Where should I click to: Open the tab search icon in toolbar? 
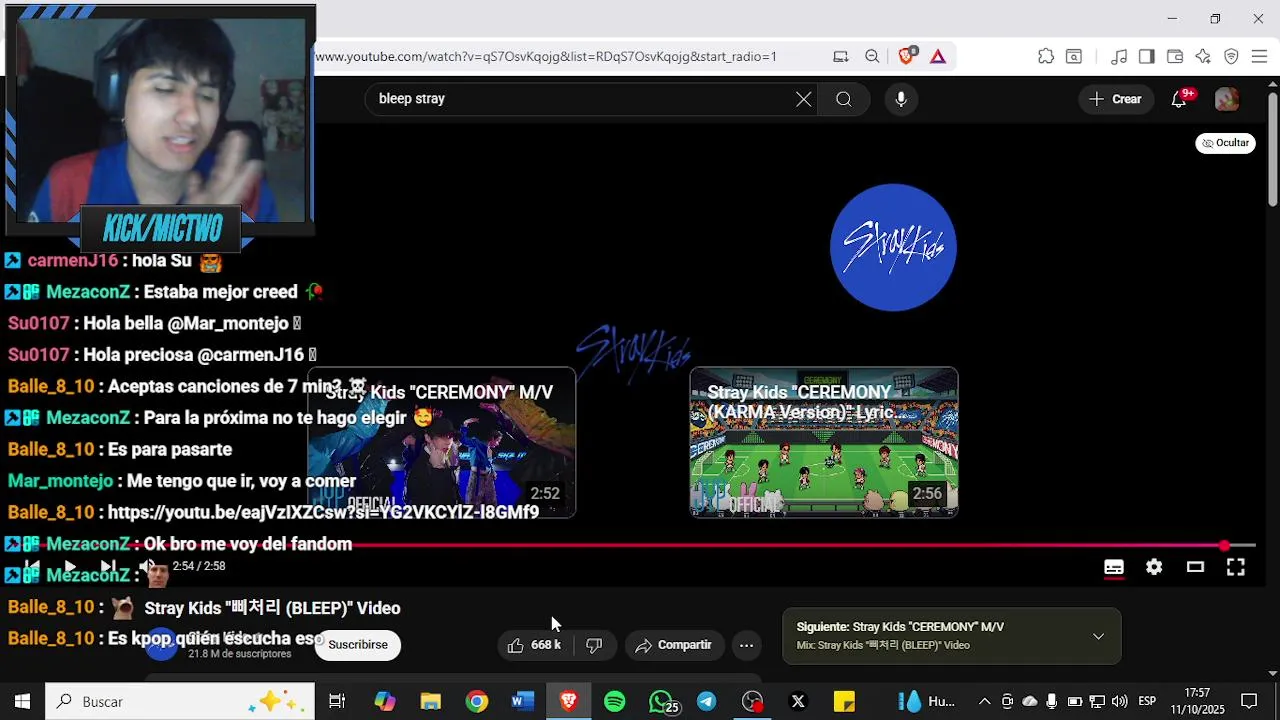[1074, 57]
